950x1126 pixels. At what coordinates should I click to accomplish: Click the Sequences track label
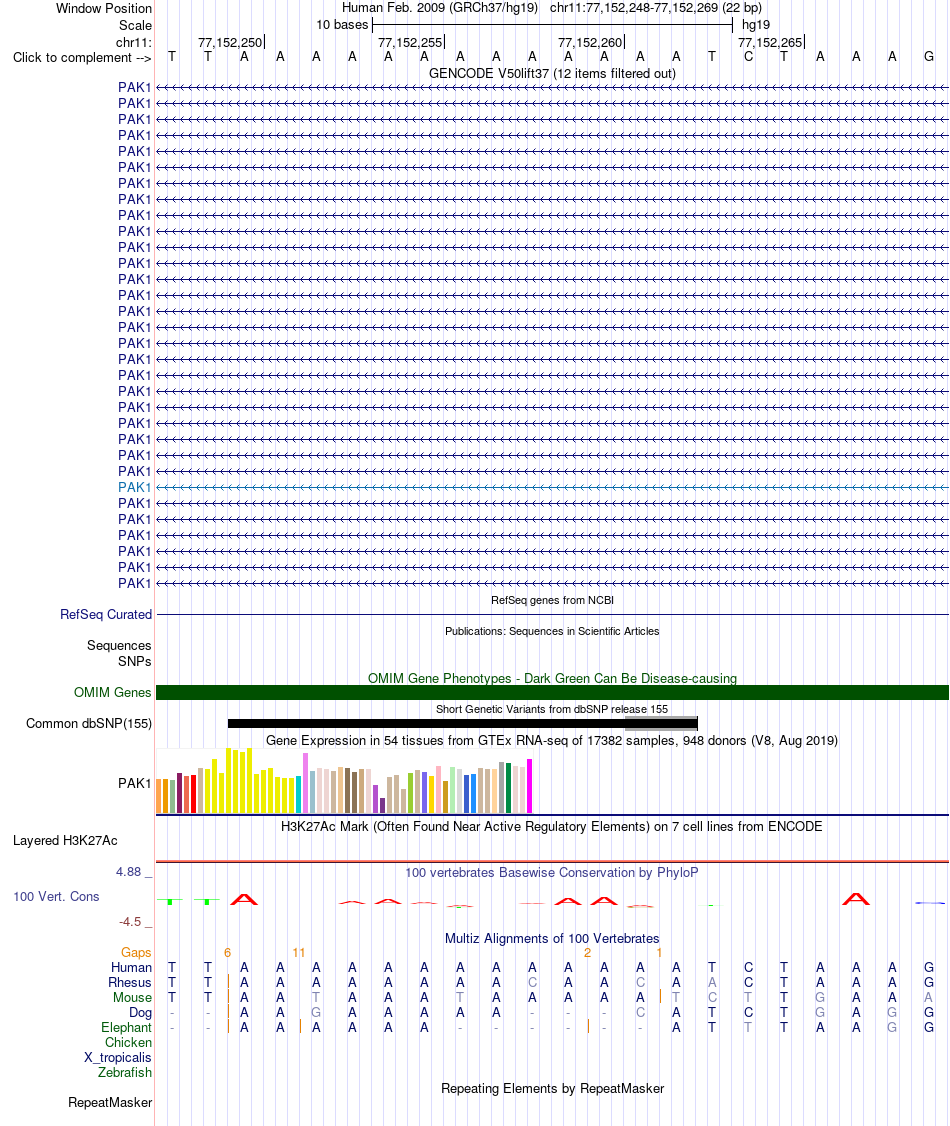(119, 646)
